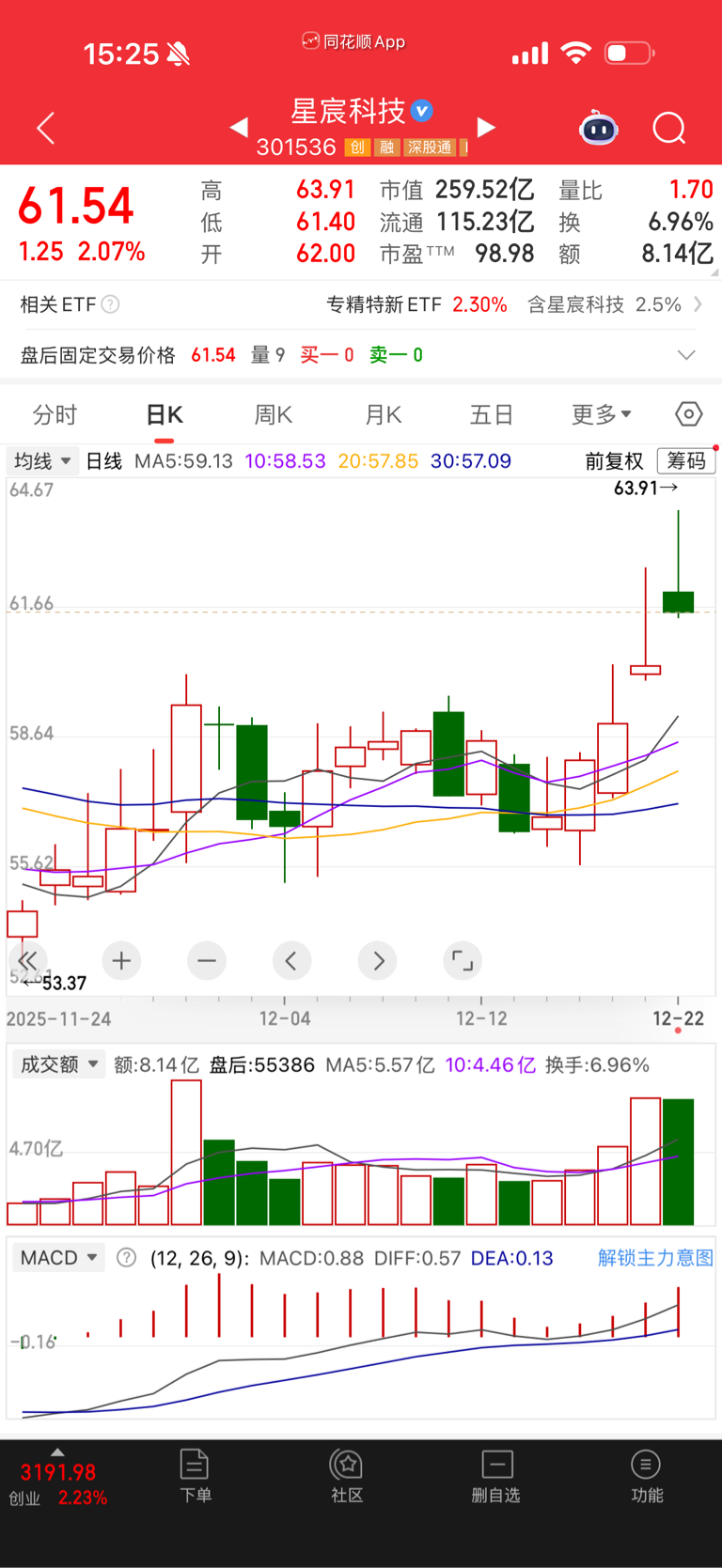Viewport: 722px width, 1568px height.
Task: Tap stock price 61.54
Action: [x=76, y=206]
